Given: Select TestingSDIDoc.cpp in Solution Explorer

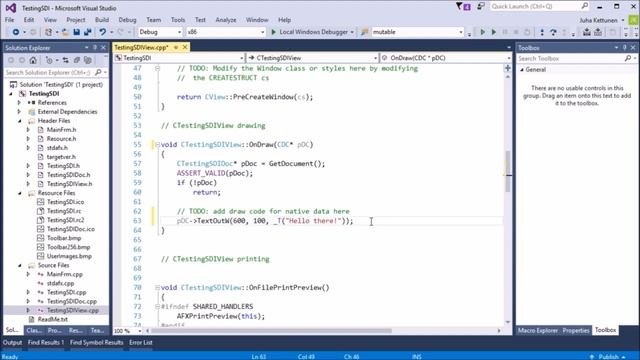Looking at the screenshot, I should 71,301.
